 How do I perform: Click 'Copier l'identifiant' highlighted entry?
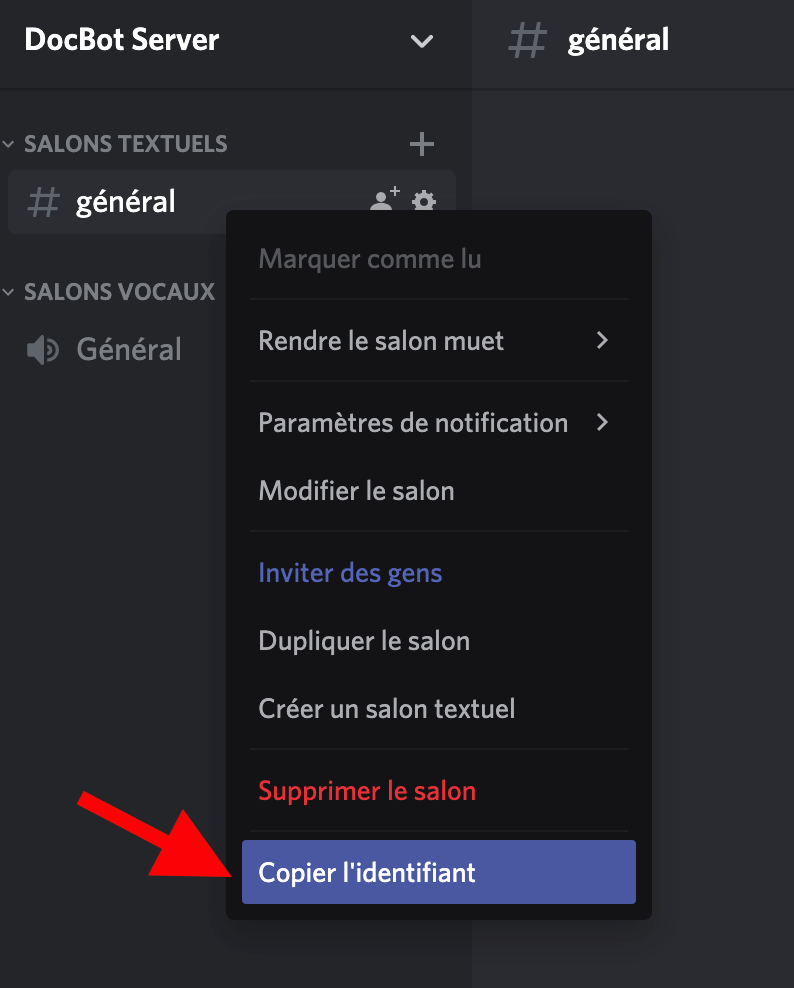click(438, 872)
